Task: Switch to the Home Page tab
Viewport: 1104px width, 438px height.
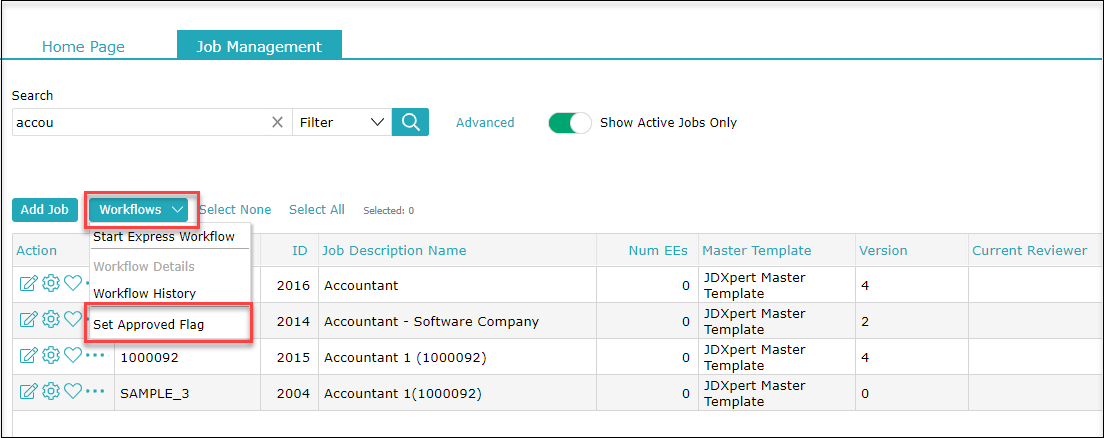Action: [83, 47]
